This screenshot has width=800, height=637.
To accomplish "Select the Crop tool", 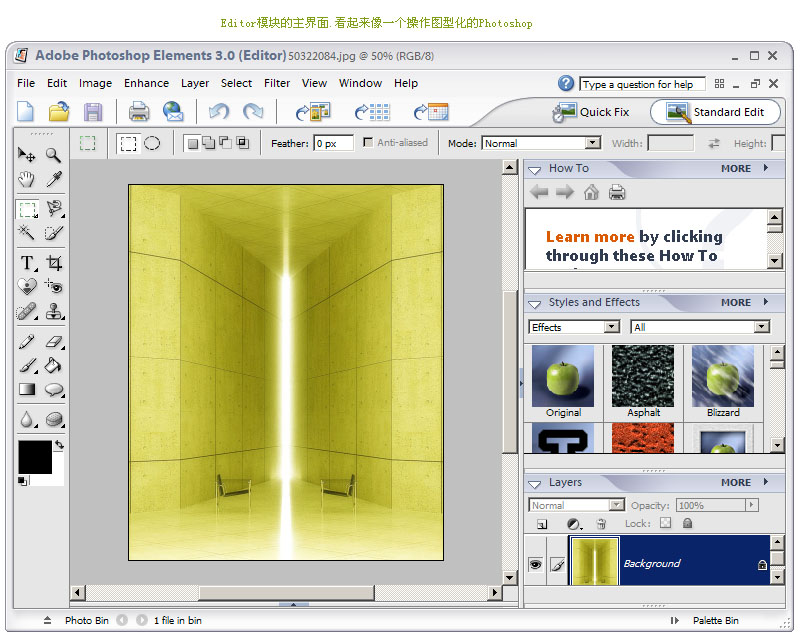I will click(x=54, y=263).
